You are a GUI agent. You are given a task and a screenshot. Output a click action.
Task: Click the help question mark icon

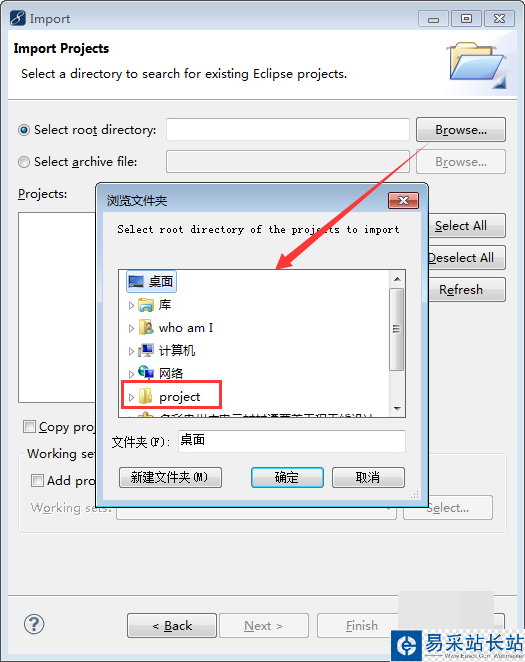[34, 624]
